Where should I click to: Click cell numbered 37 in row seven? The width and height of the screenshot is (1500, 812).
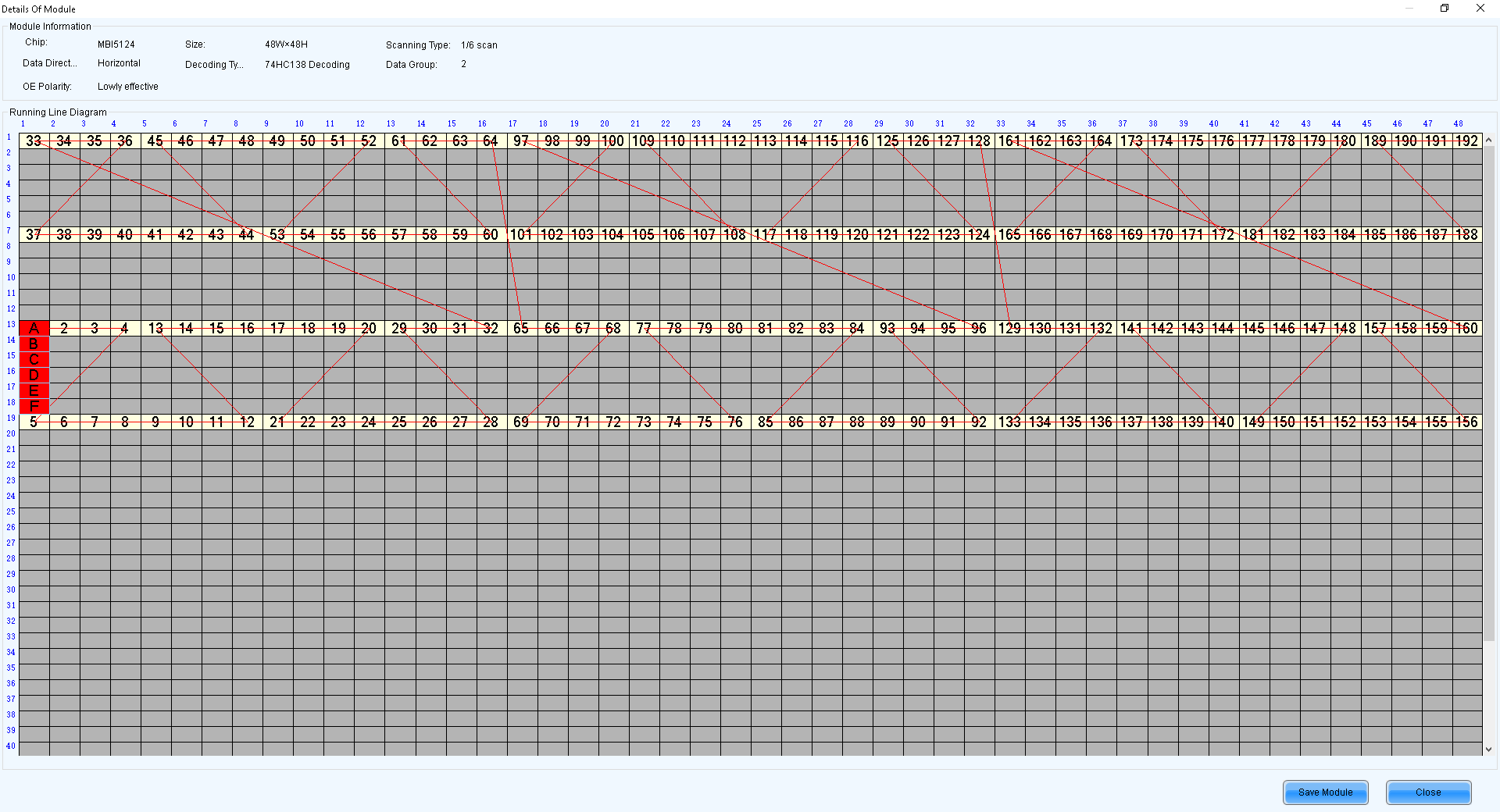(x=34, y=234)
